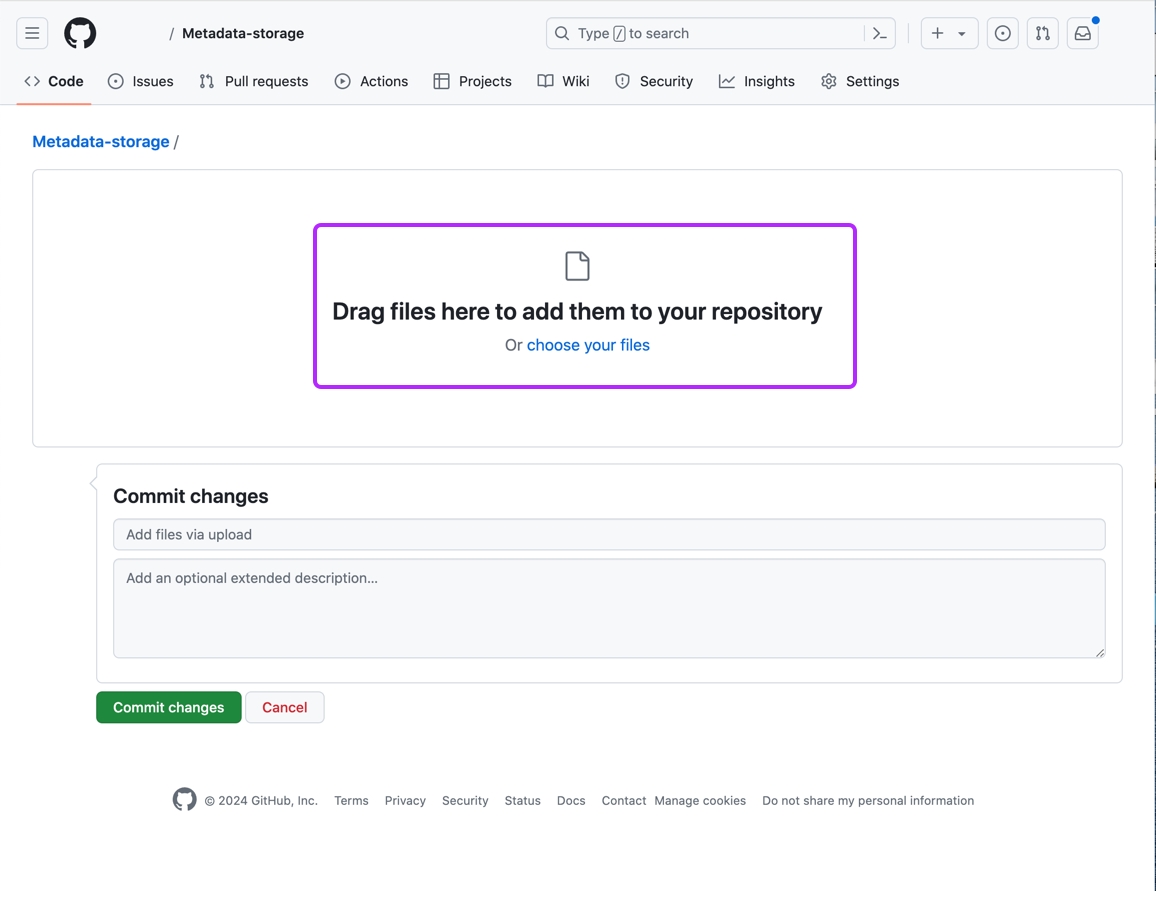Click the GitHub logo in footer
Screen dimensions: 1156x916
(184, 800)
